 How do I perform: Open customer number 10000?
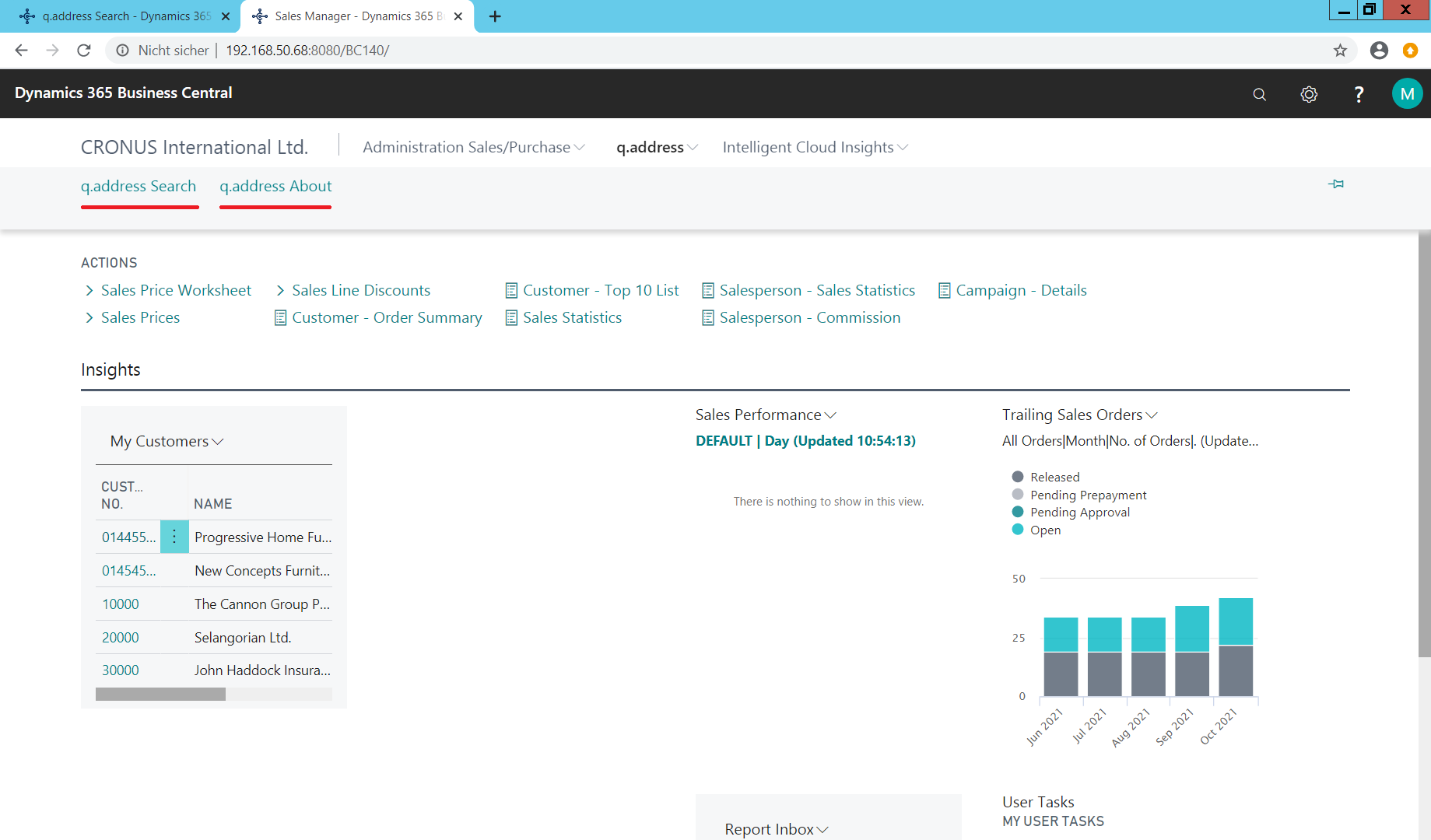(121, 604)
